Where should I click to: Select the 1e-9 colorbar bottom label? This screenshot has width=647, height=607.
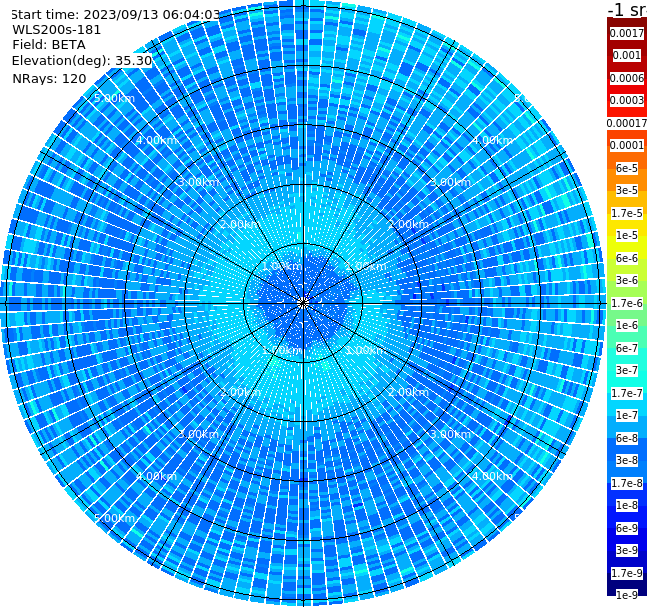click(627, 595)
